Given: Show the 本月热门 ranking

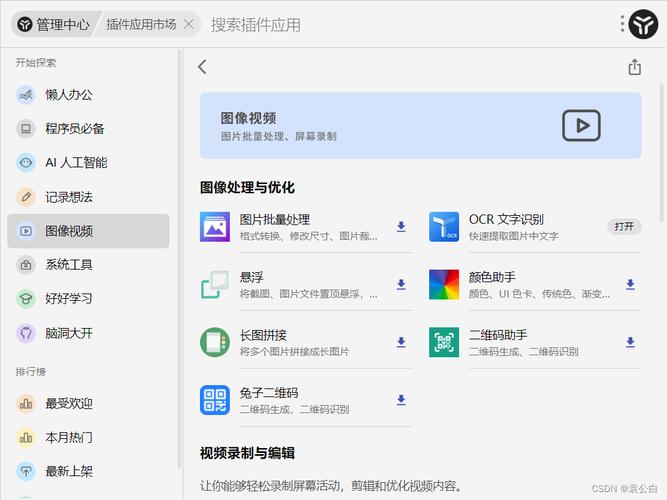Looking at the screenshot, I should (x=88, y=437).
